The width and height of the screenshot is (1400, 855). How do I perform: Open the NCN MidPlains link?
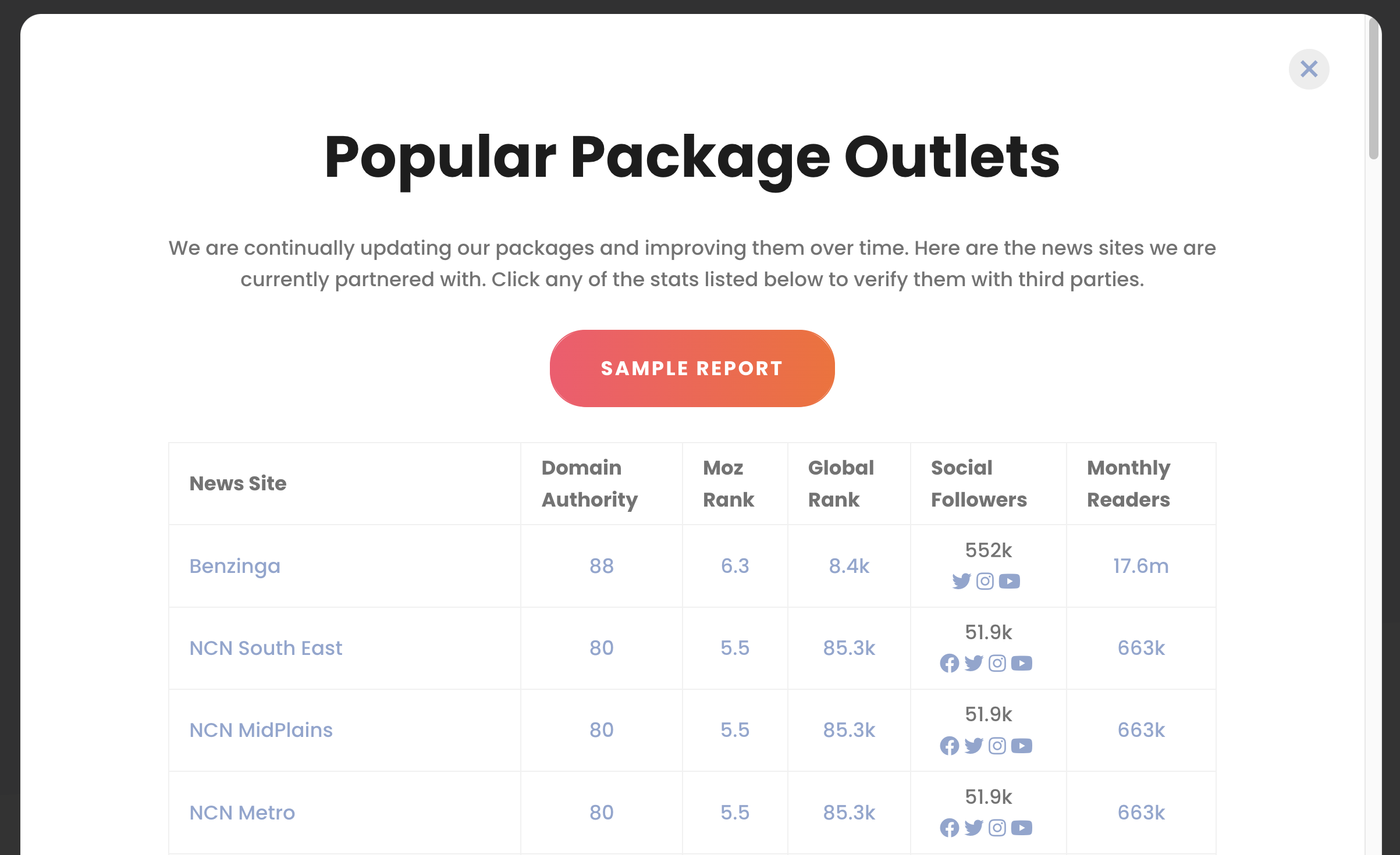pyautogui.click(x=261, y=730)
